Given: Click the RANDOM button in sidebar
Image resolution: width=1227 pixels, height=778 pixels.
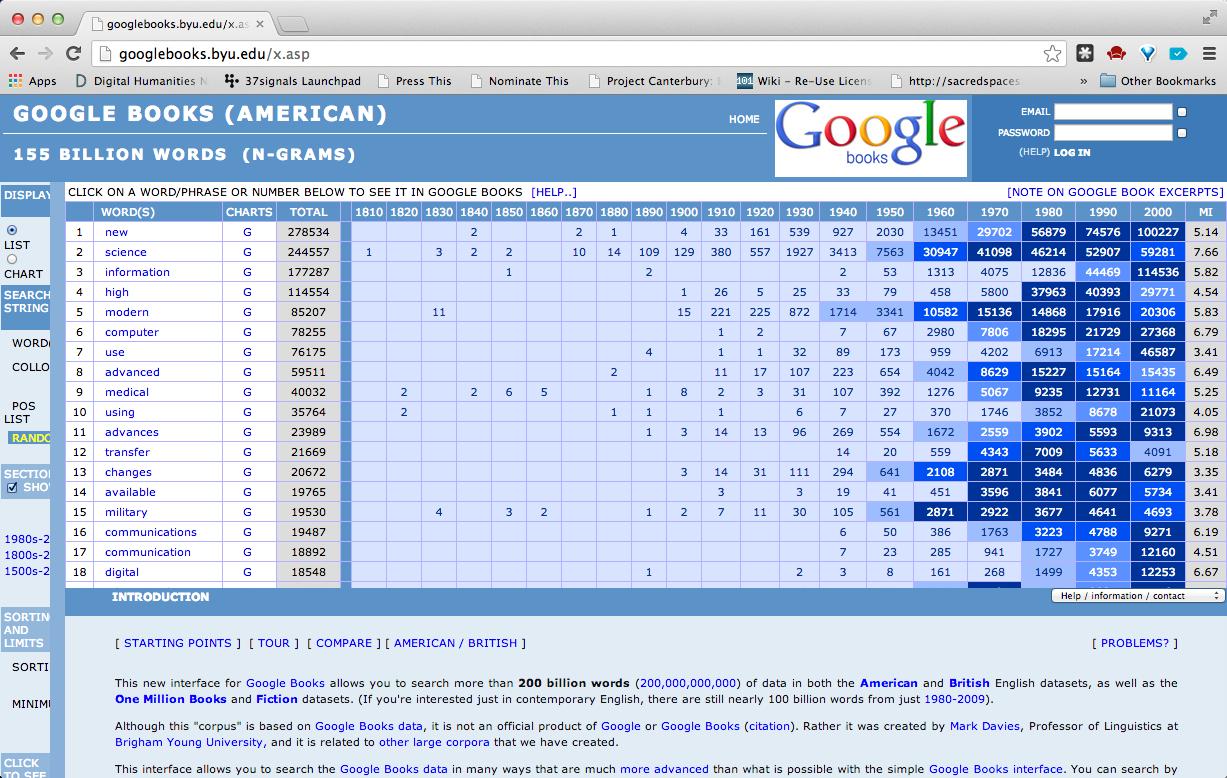Looking at the screenshot, I should click(29, 438).
